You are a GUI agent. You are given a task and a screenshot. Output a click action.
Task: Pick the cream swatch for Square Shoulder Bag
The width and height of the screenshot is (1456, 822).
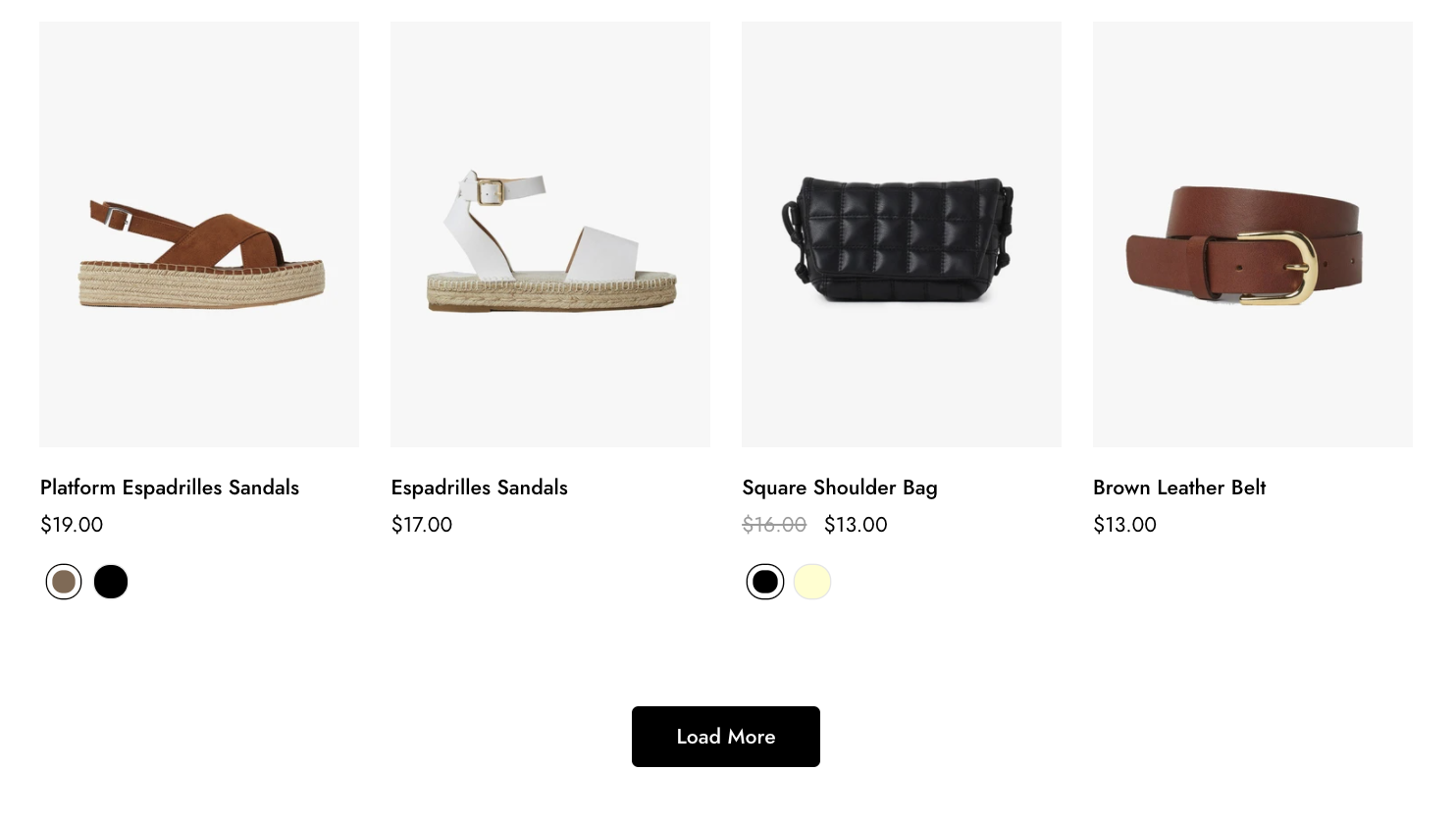(812, 582)
